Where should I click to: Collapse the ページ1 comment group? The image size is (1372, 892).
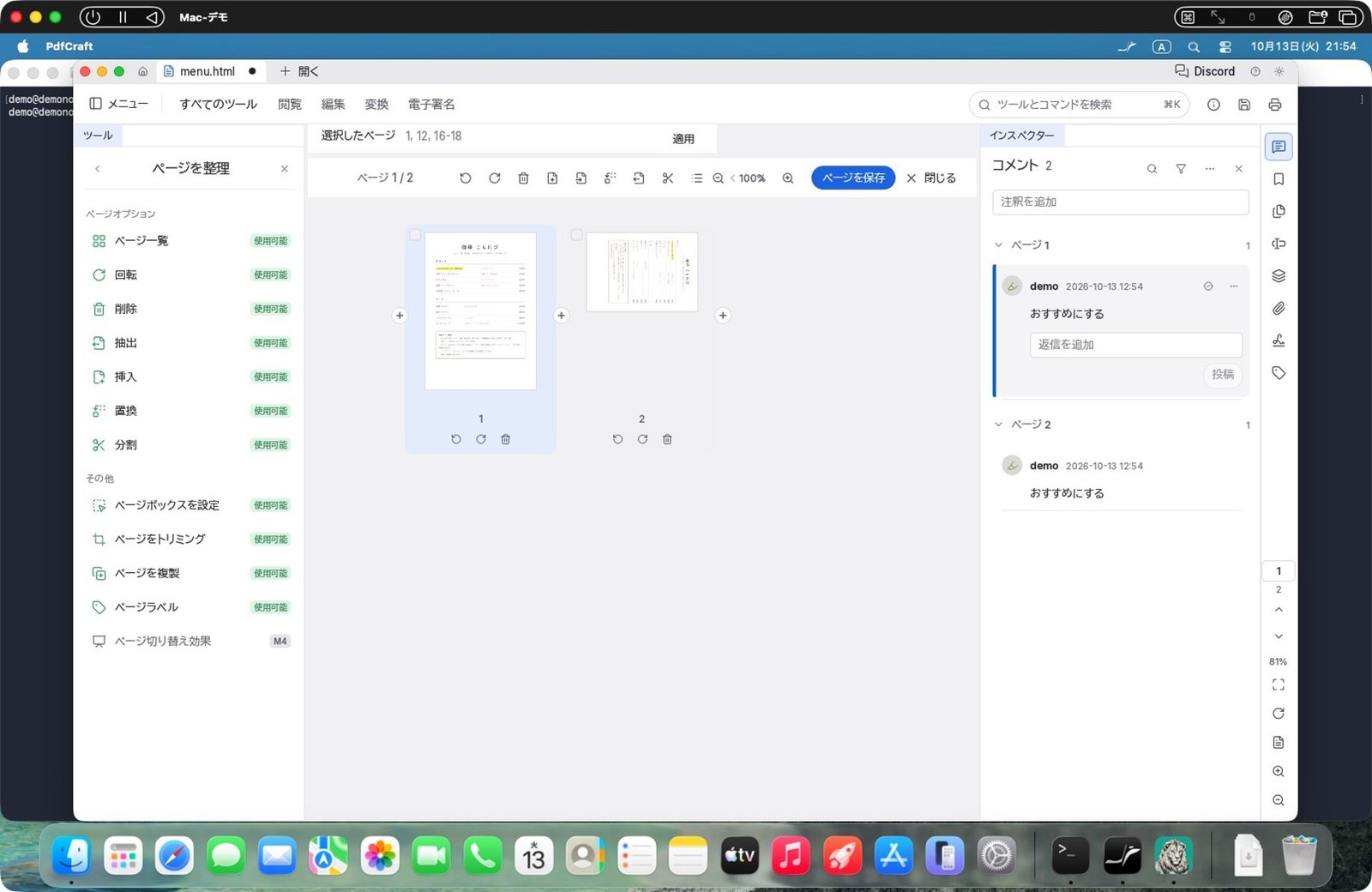pyautogui.click(x=998, y=245)
